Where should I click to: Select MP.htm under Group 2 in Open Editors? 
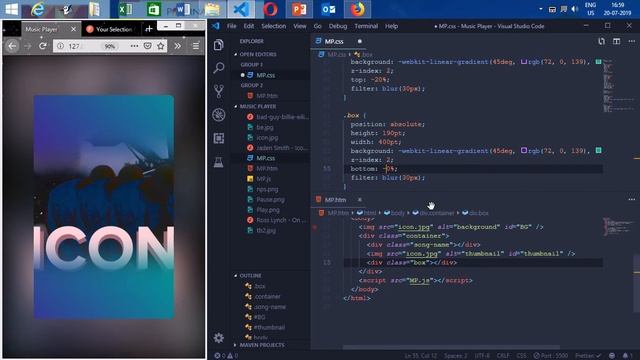pos(267,96)
